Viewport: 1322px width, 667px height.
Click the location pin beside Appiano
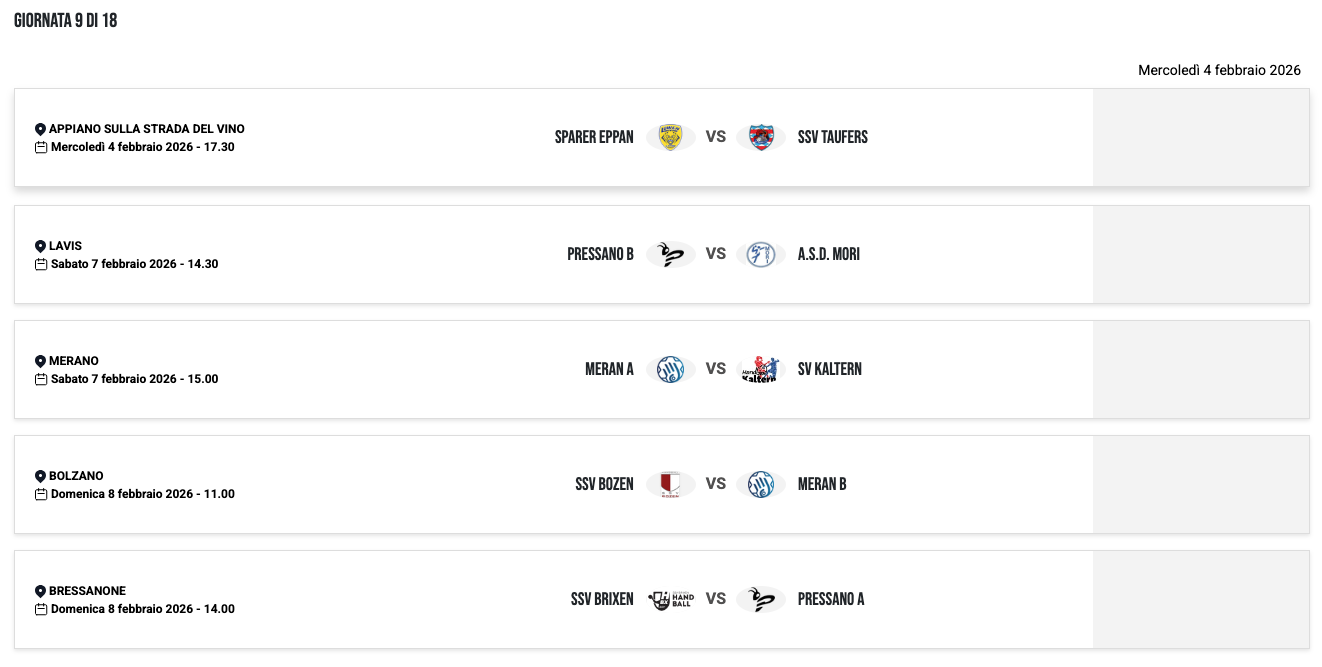pos(40,129)
